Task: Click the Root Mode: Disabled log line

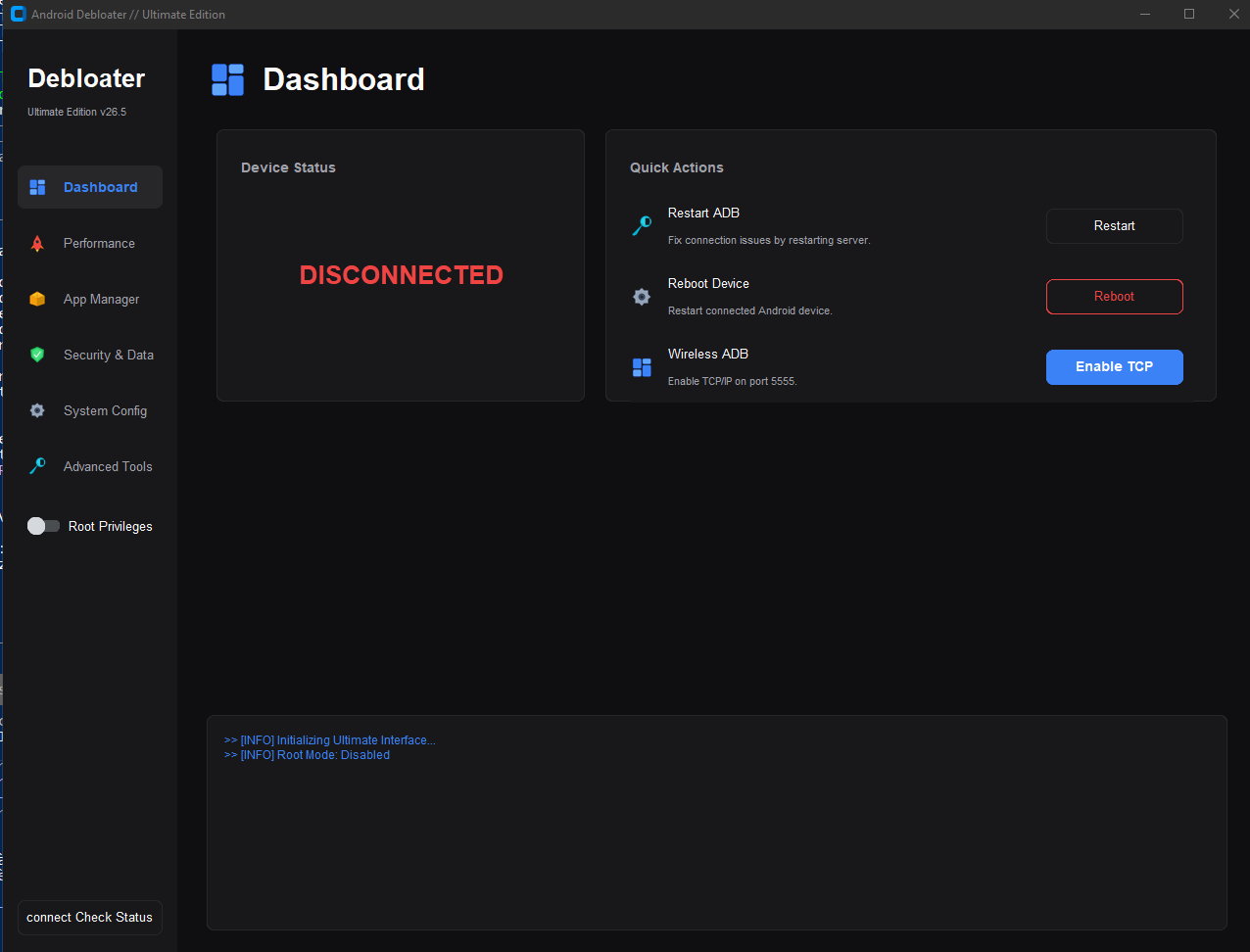Action: [x=308, y=755]
